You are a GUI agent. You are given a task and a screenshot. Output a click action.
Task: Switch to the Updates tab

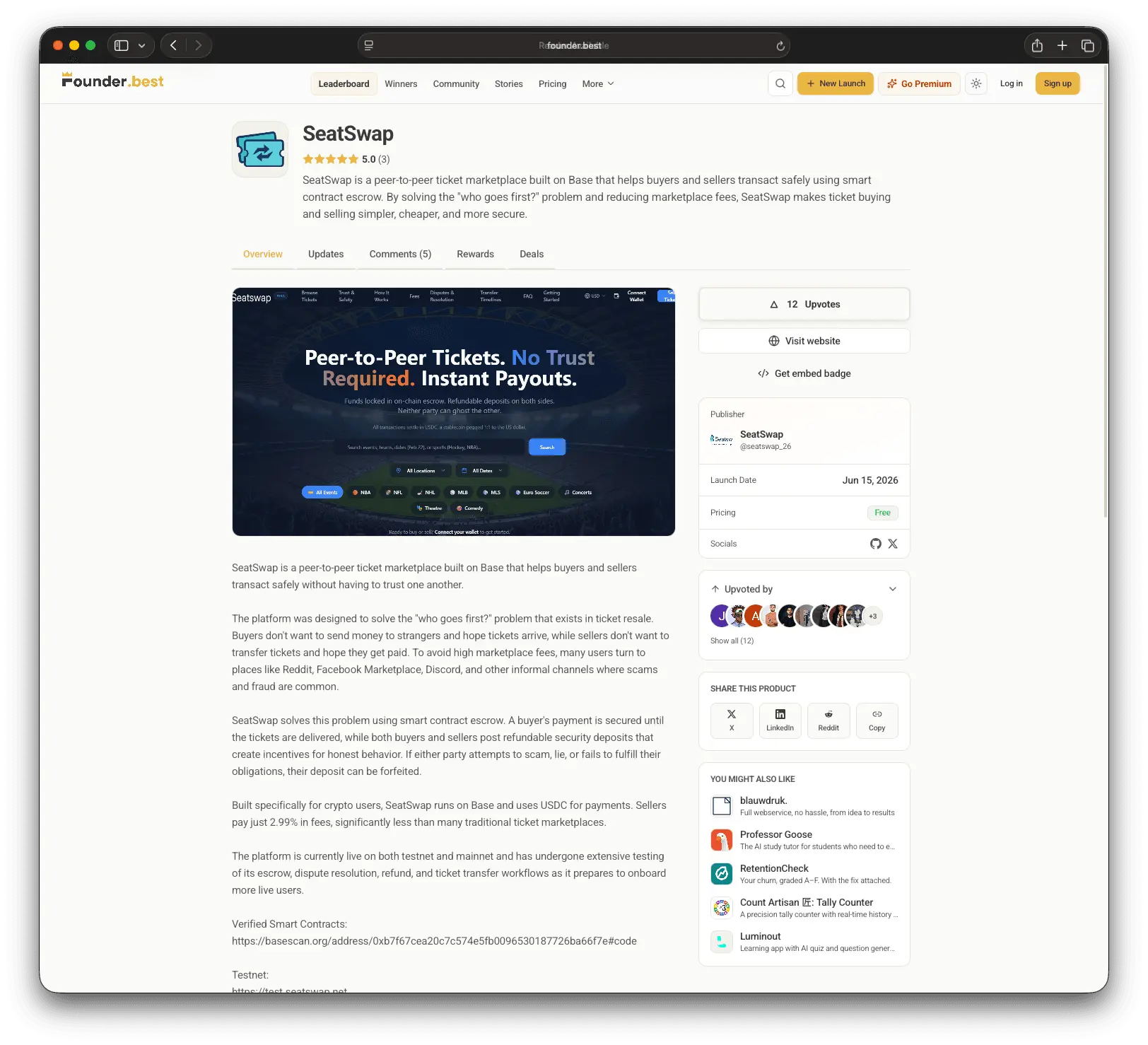[x=326, y=254]
